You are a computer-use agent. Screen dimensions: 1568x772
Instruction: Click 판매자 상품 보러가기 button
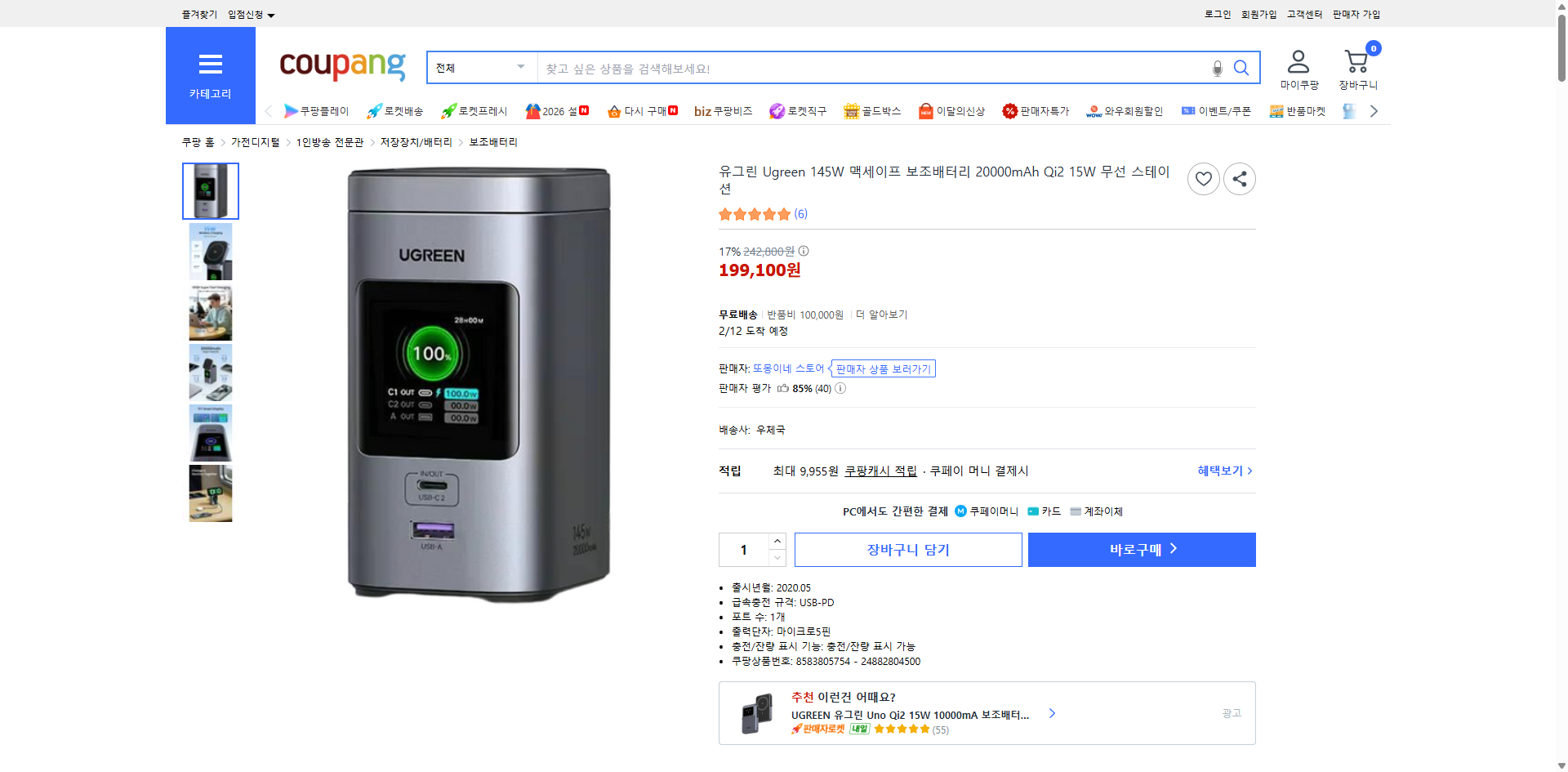point(883,368)
